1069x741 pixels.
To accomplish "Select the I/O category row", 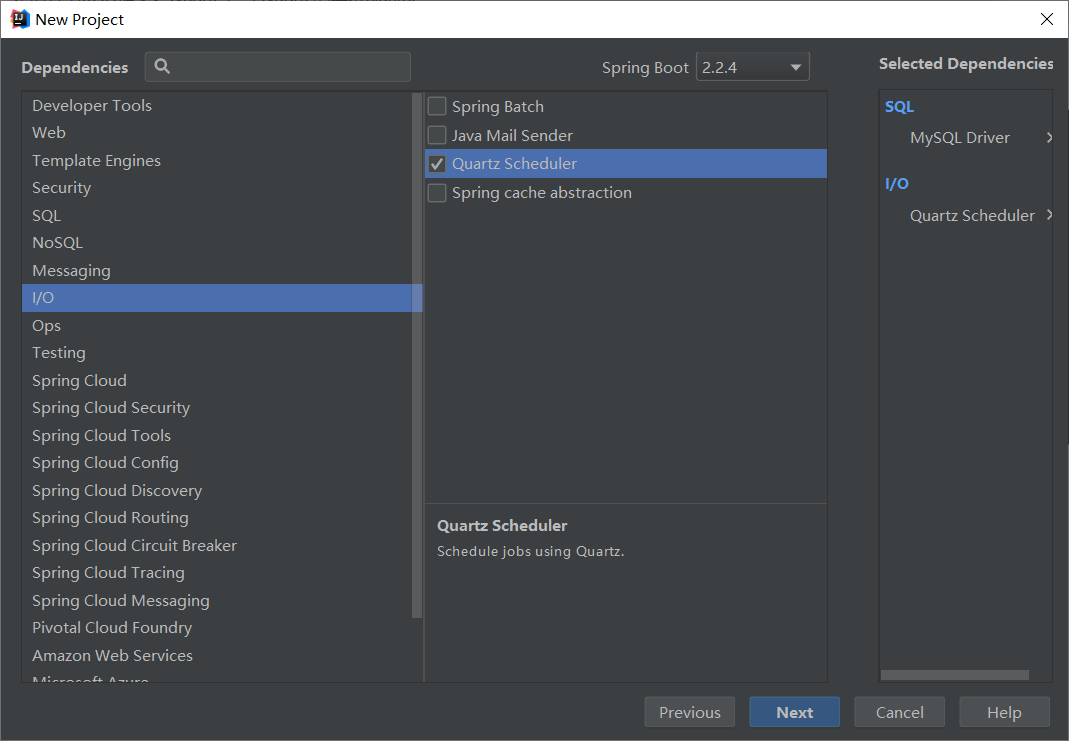I will tap(222, 298).
